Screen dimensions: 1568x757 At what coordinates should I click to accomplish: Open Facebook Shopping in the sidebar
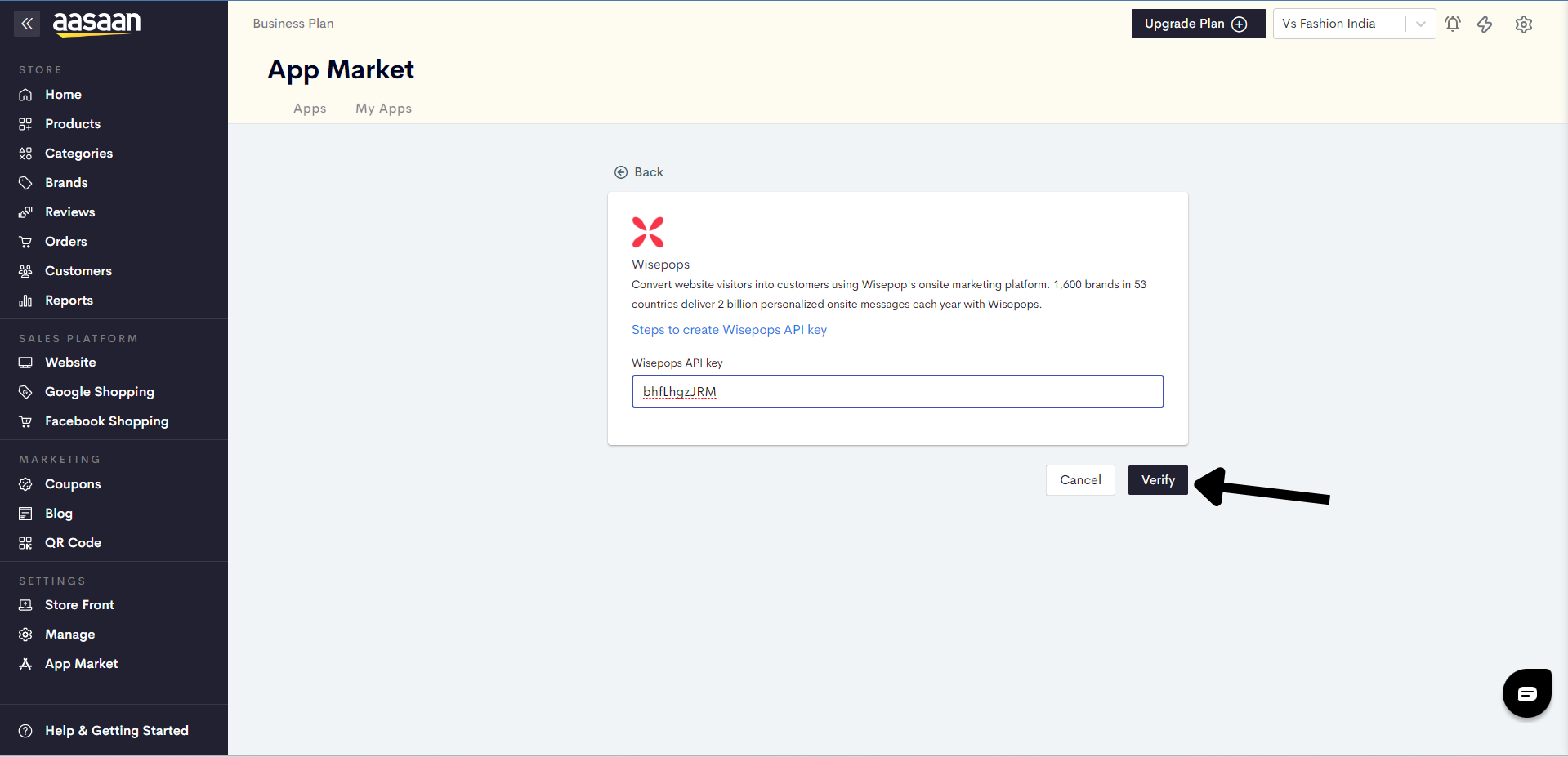(107, 421)
